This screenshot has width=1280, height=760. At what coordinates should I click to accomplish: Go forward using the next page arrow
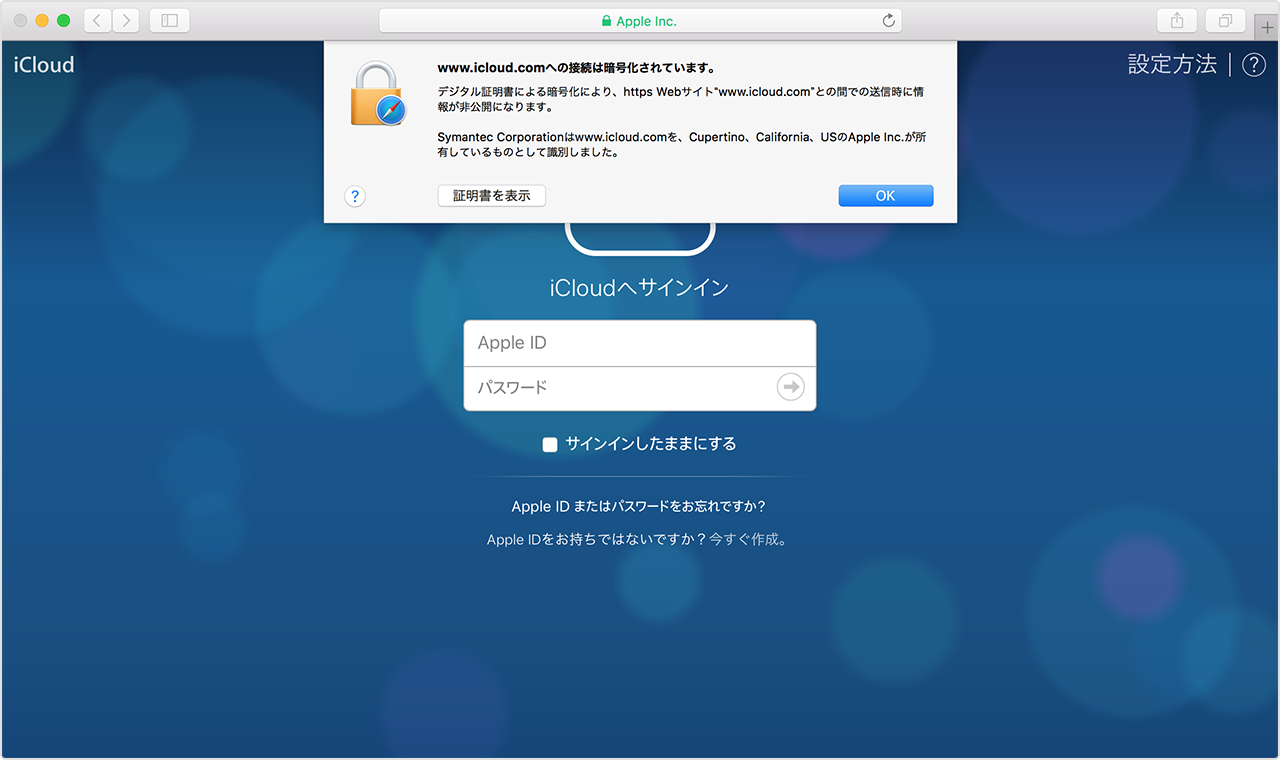click(125, 20)
